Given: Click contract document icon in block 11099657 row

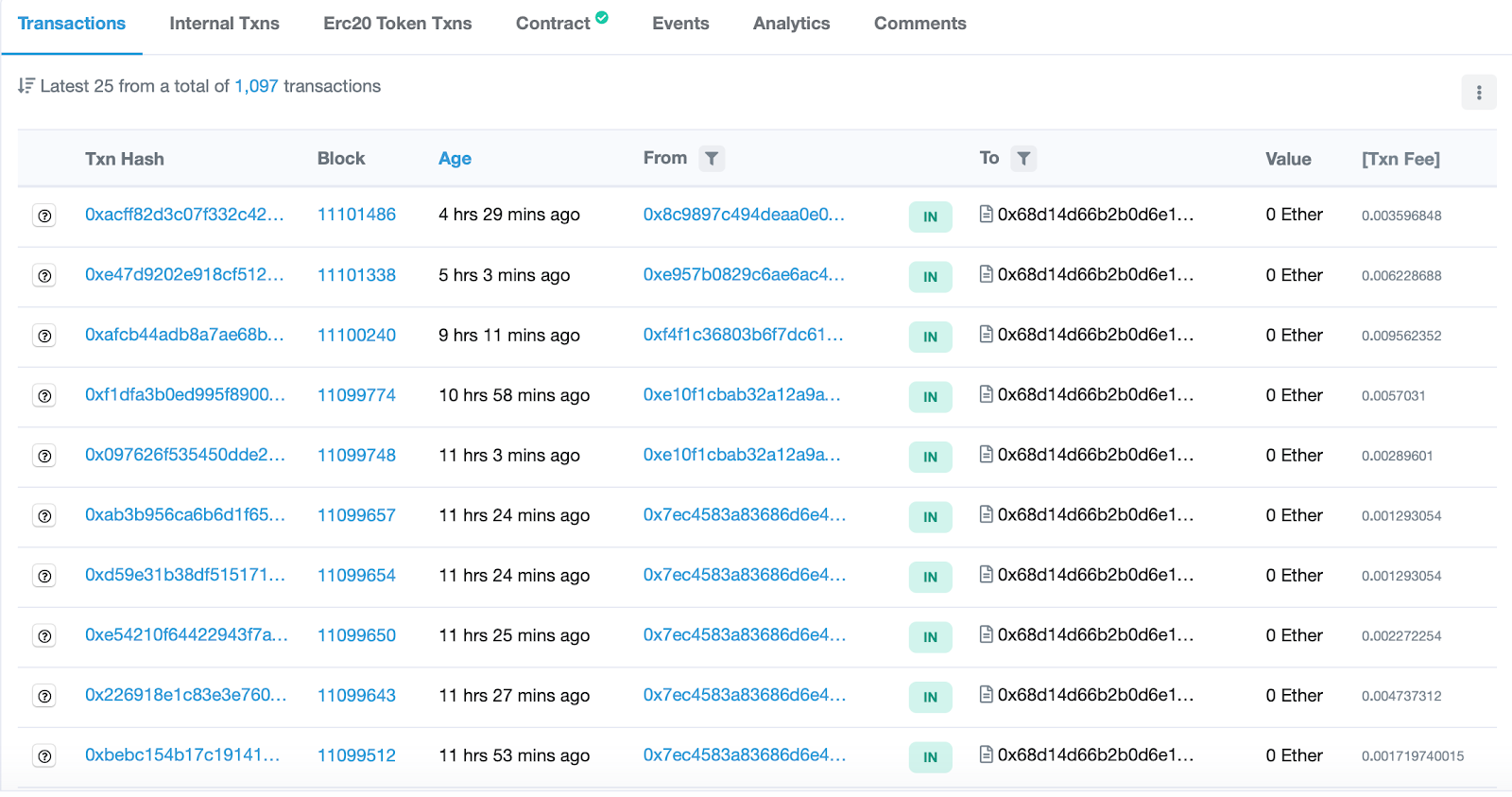Looking at the screenshot, I should (x=987, y=514).
